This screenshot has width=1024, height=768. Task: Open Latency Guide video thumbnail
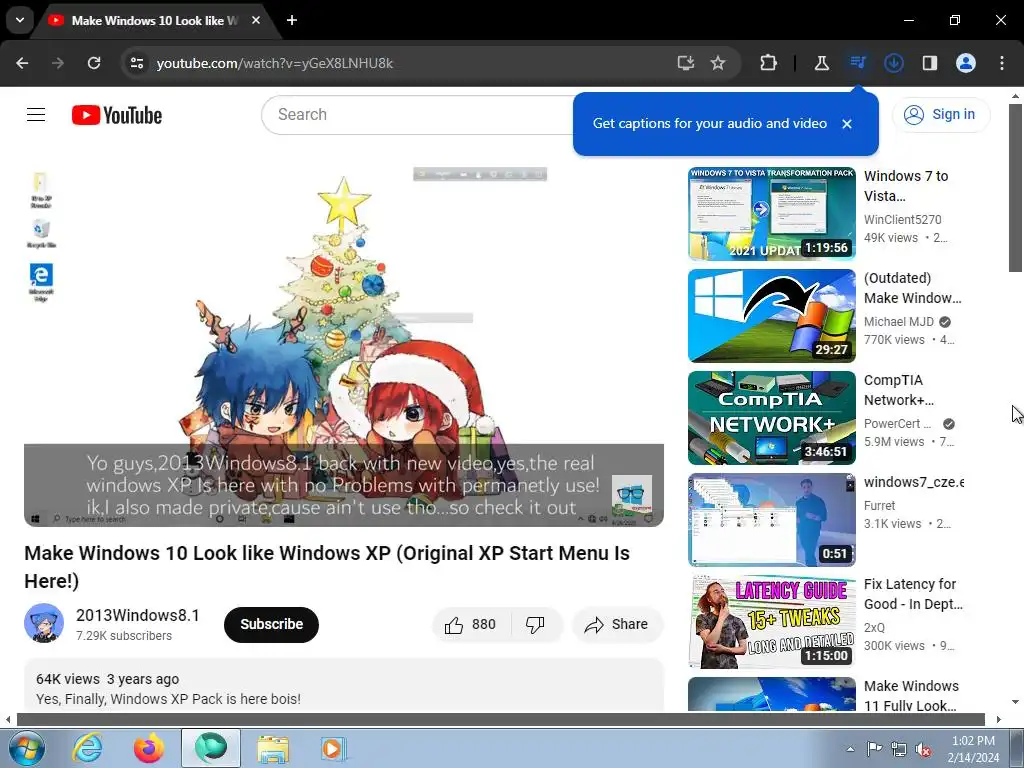click(x=771, y=622)
